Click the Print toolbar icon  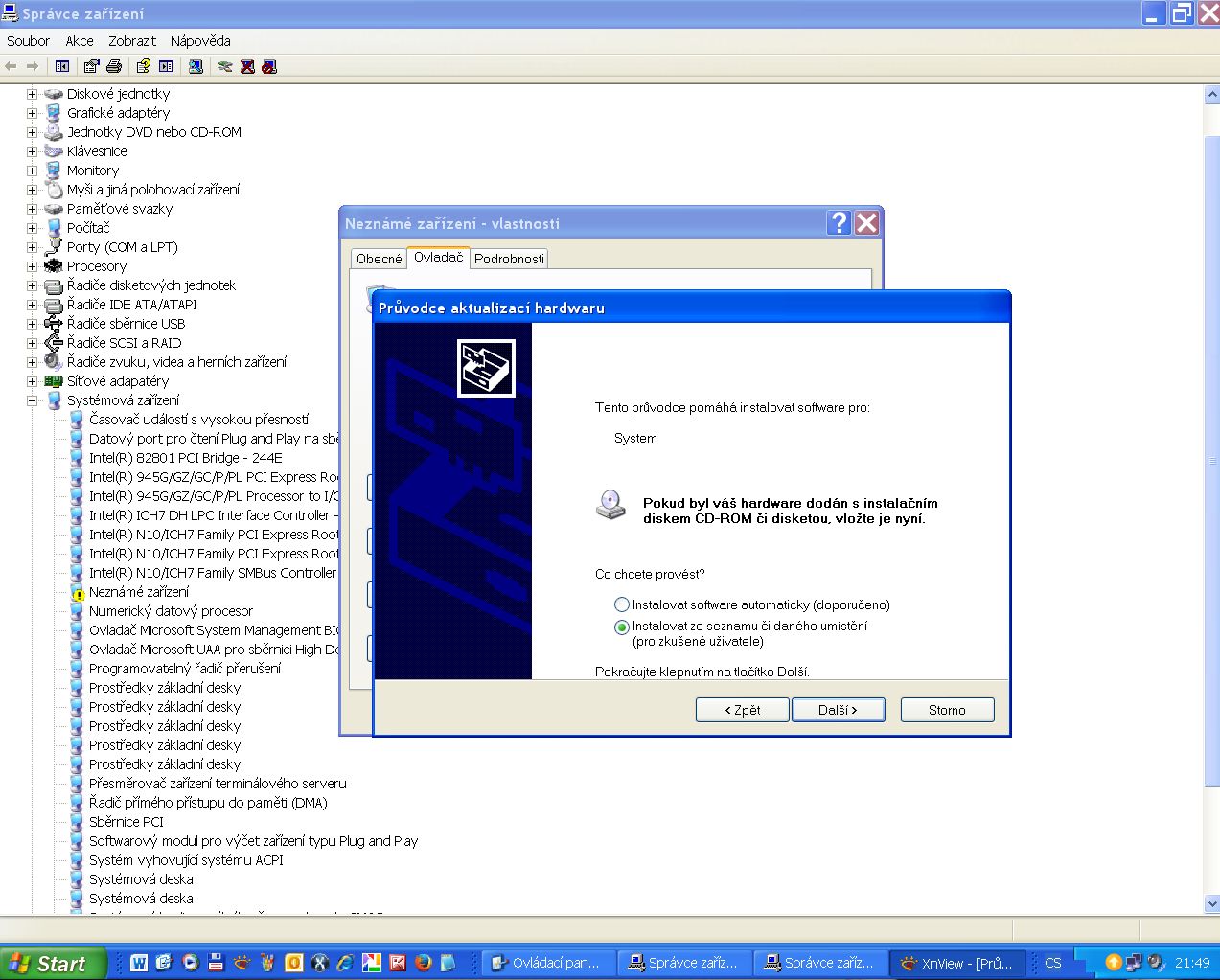pos(114,66)
